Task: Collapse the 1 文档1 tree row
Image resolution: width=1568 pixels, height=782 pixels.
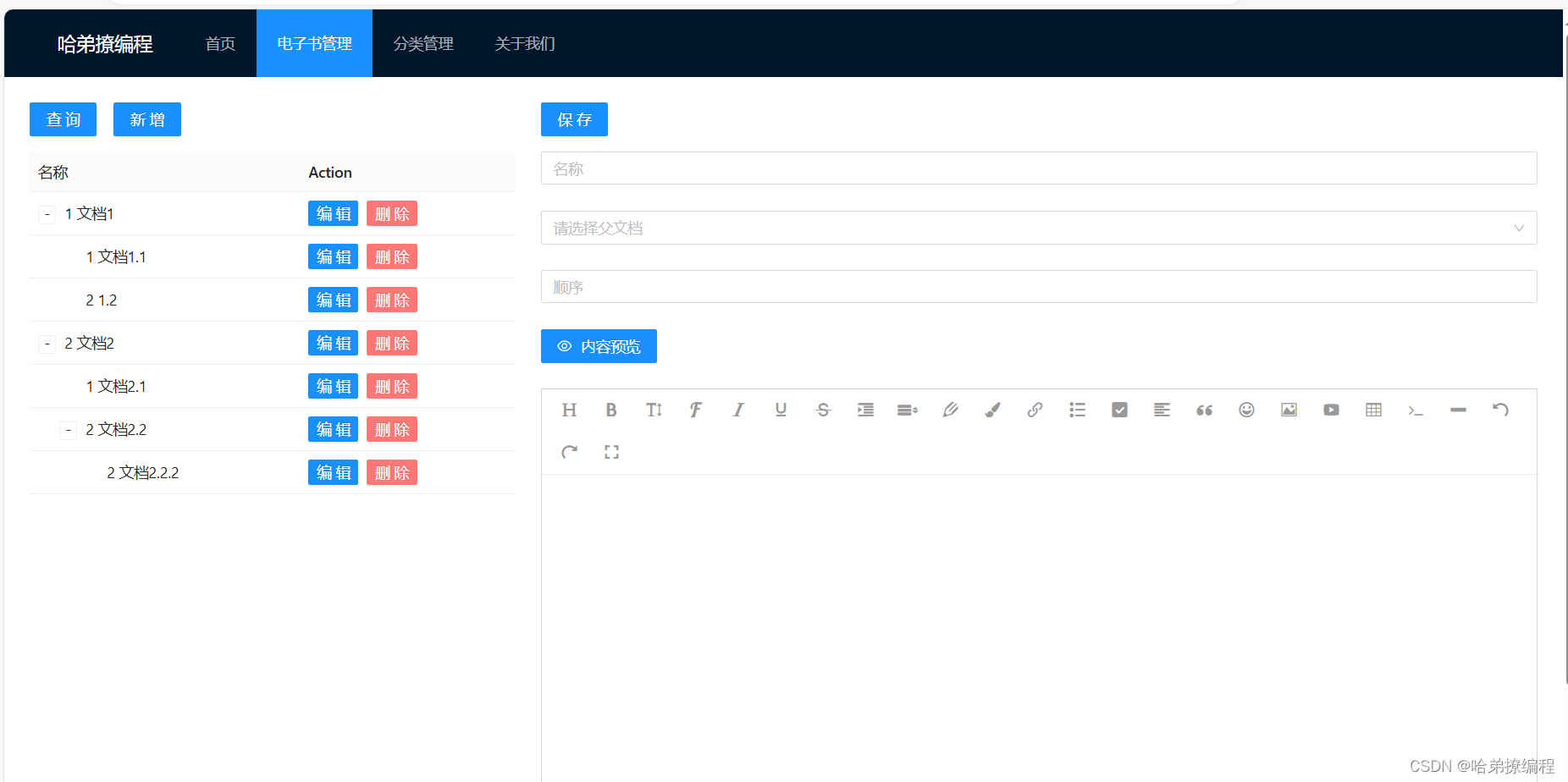Action: tap(47, 215)
